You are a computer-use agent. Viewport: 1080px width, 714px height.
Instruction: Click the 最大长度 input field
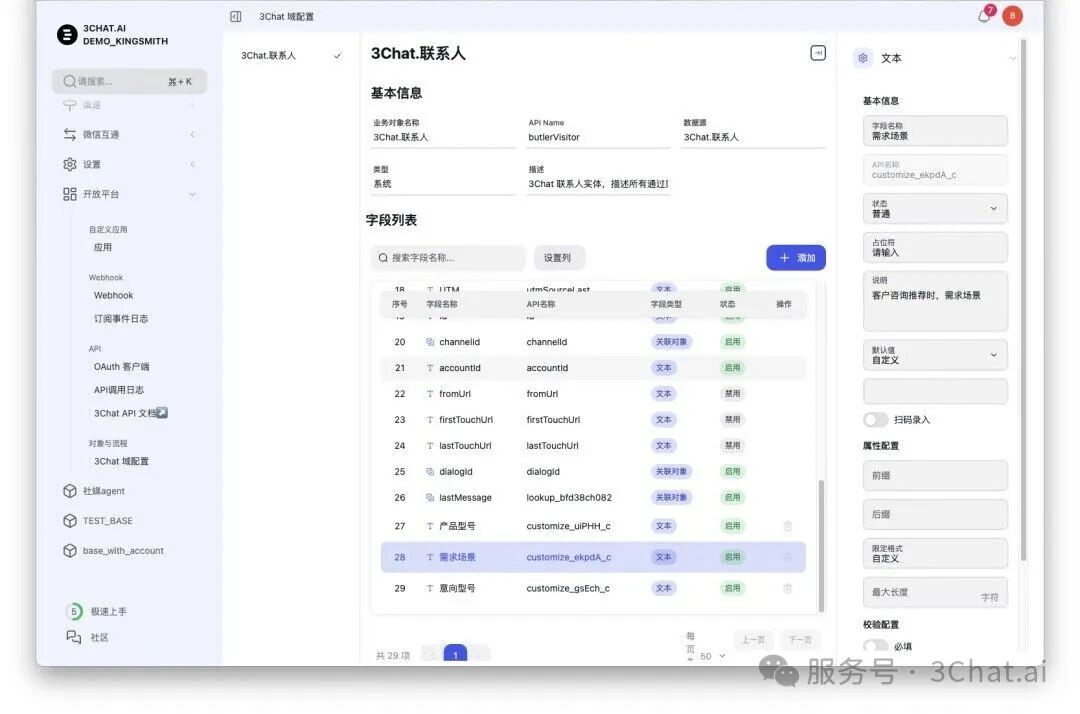[x=935, y=592]
